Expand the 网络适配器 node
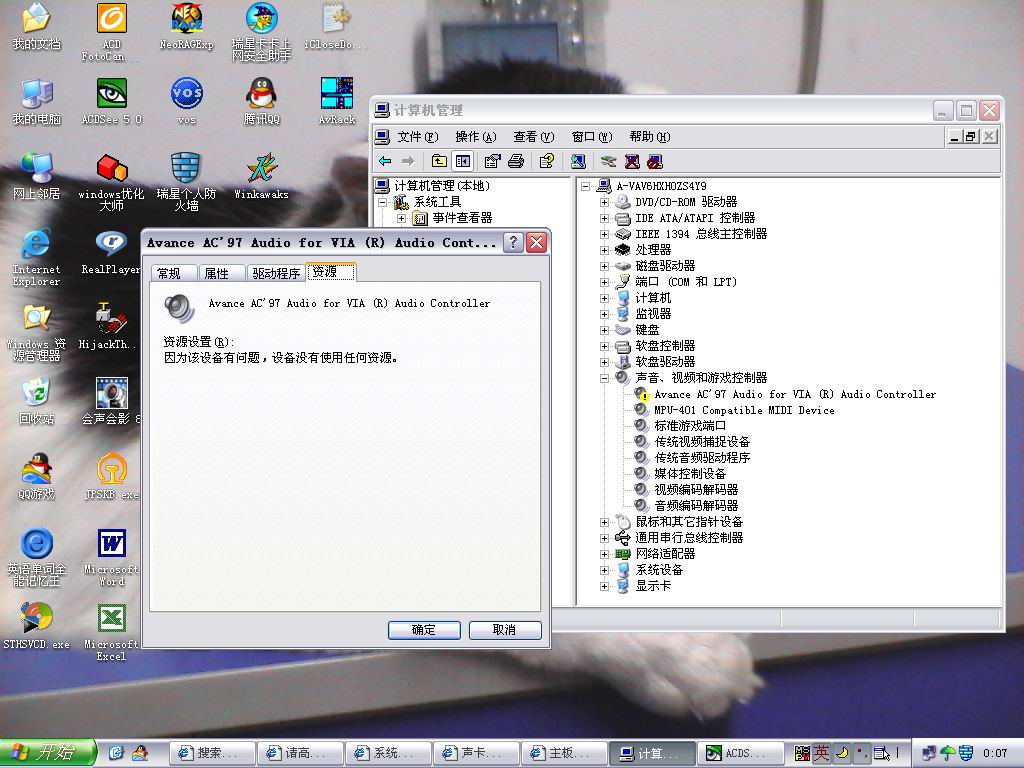The image size is (1024, 768). click(x=604, y=554)
